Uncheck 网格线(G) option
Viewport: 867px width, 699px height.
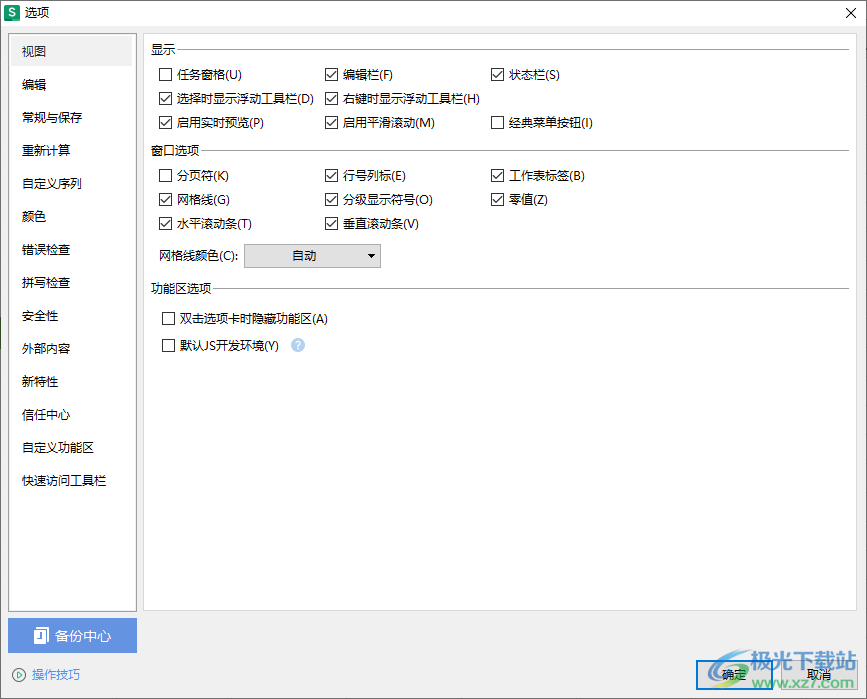coord(165,200)
